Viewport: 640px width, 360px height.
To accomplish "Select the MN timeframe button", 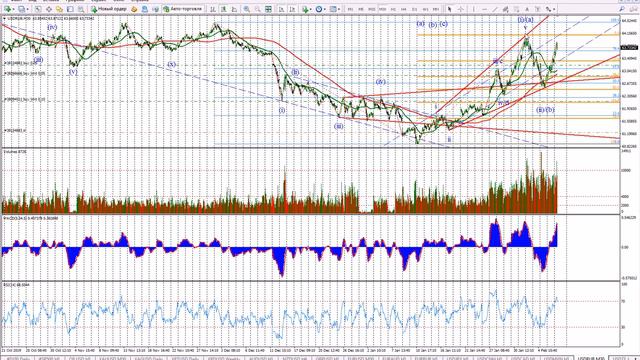I will [x=436, y=9].
